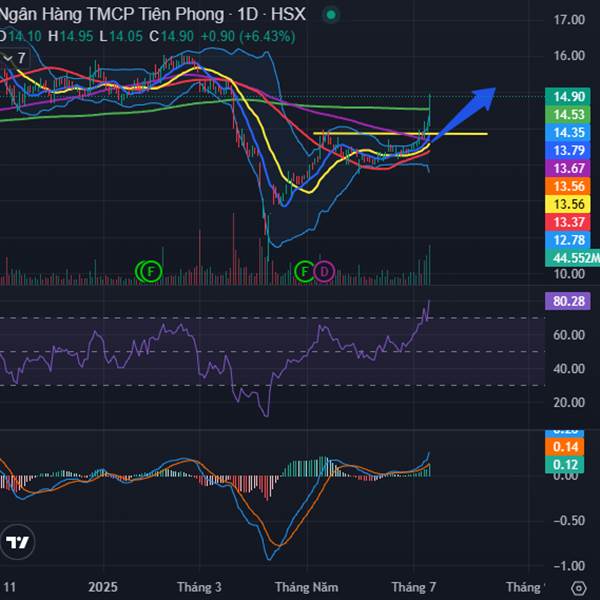Screen dimensions: 600x600
Task: Select the green MACD histogram label 0.12
Action: [565, 465]
